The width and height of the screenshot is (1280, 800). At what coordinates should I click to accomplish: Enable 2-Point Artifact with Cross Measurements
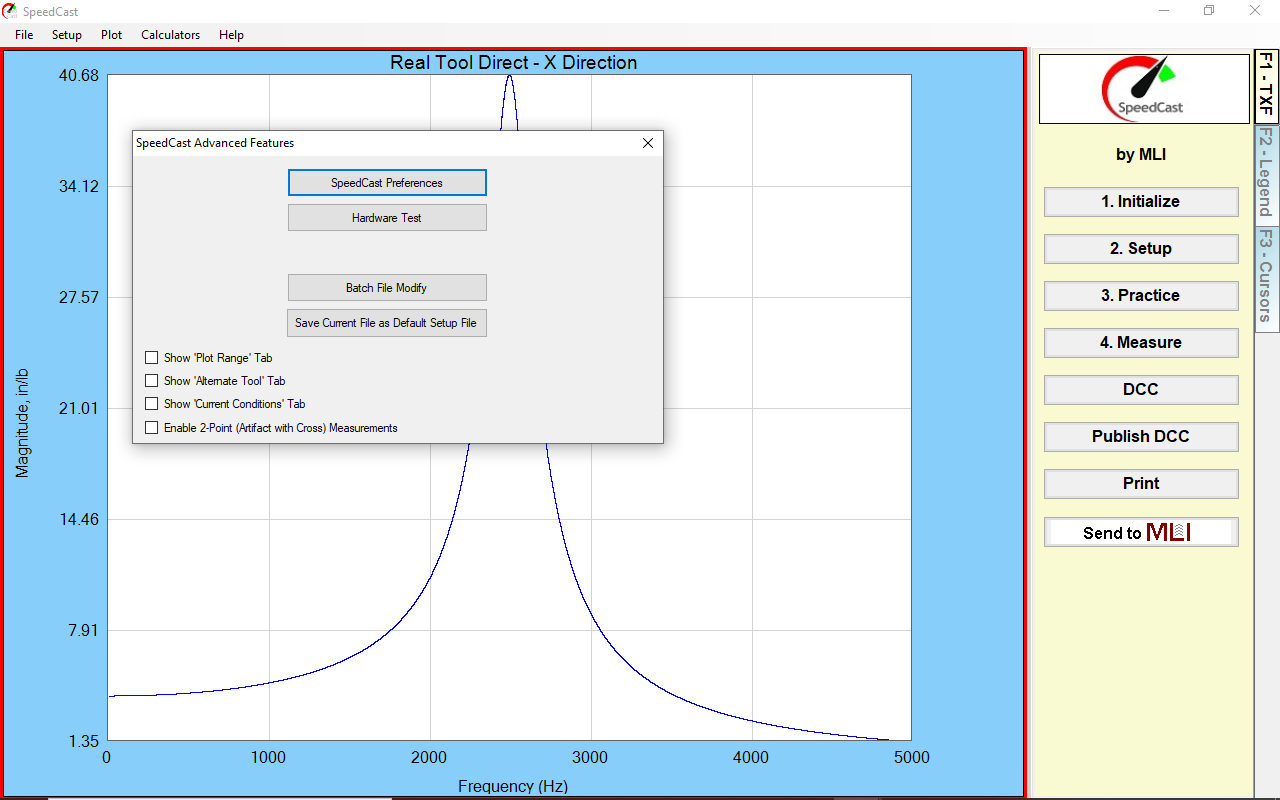click(x=152, y=428)
